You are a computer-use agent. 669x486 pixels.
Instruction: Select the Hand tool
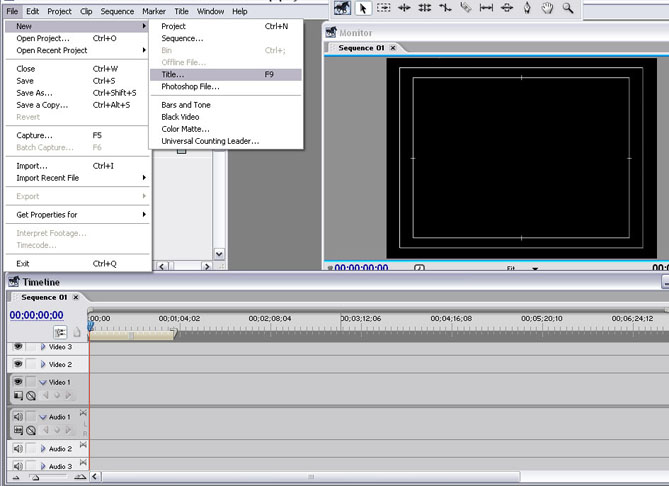pyautogui.click(x=548, y=8)
